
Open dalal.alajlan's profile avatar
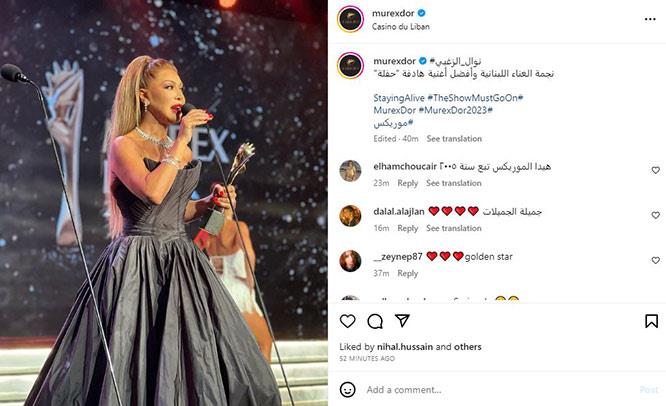tap(350, 216)
